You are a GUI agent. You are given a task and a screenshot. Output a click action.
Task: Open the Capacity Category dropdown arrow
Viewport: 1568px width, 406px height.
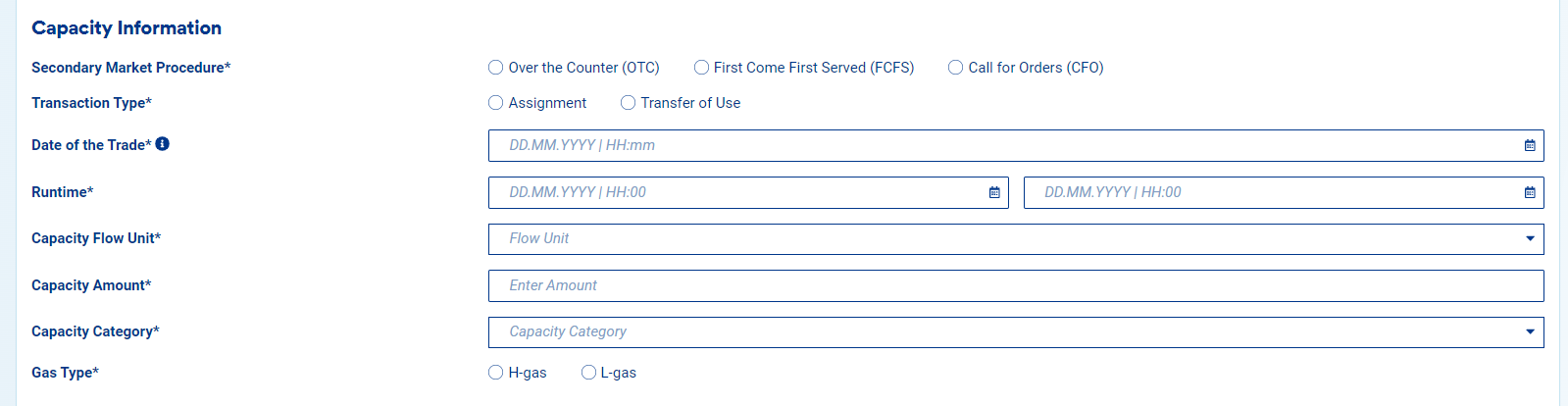[1530, 331]
